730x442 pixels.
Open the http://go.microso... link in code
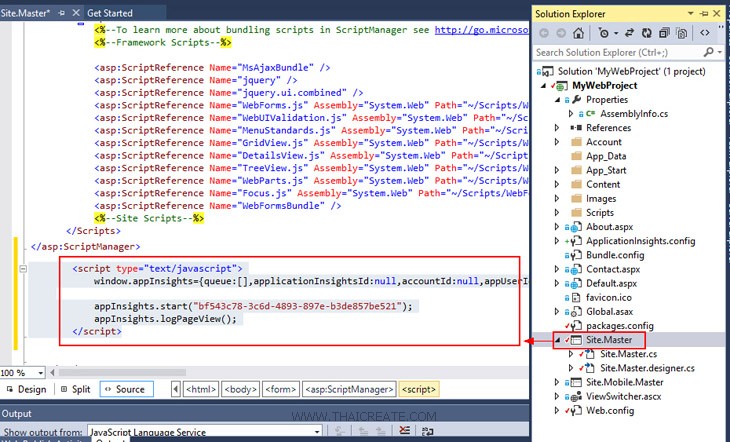[x=481, y=30]
